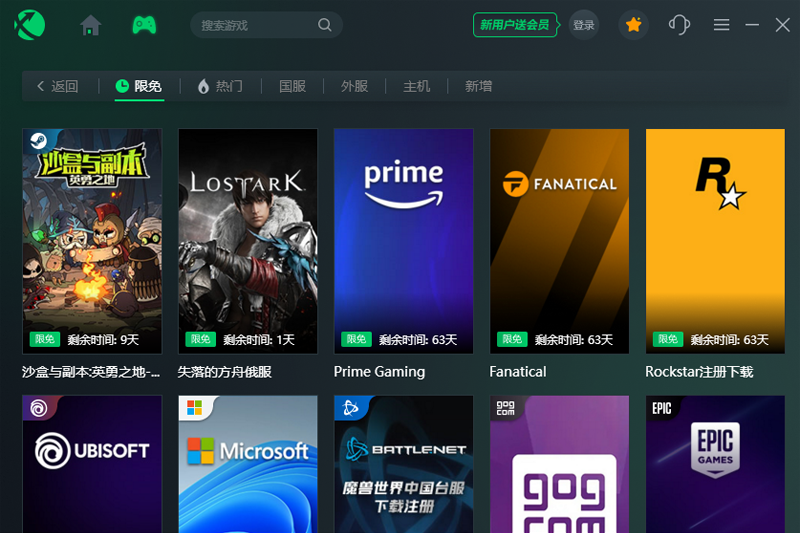Viewport: 800px width, 533px height.
Task: Click the Prime Gaming title text
Action: point(379,372)
